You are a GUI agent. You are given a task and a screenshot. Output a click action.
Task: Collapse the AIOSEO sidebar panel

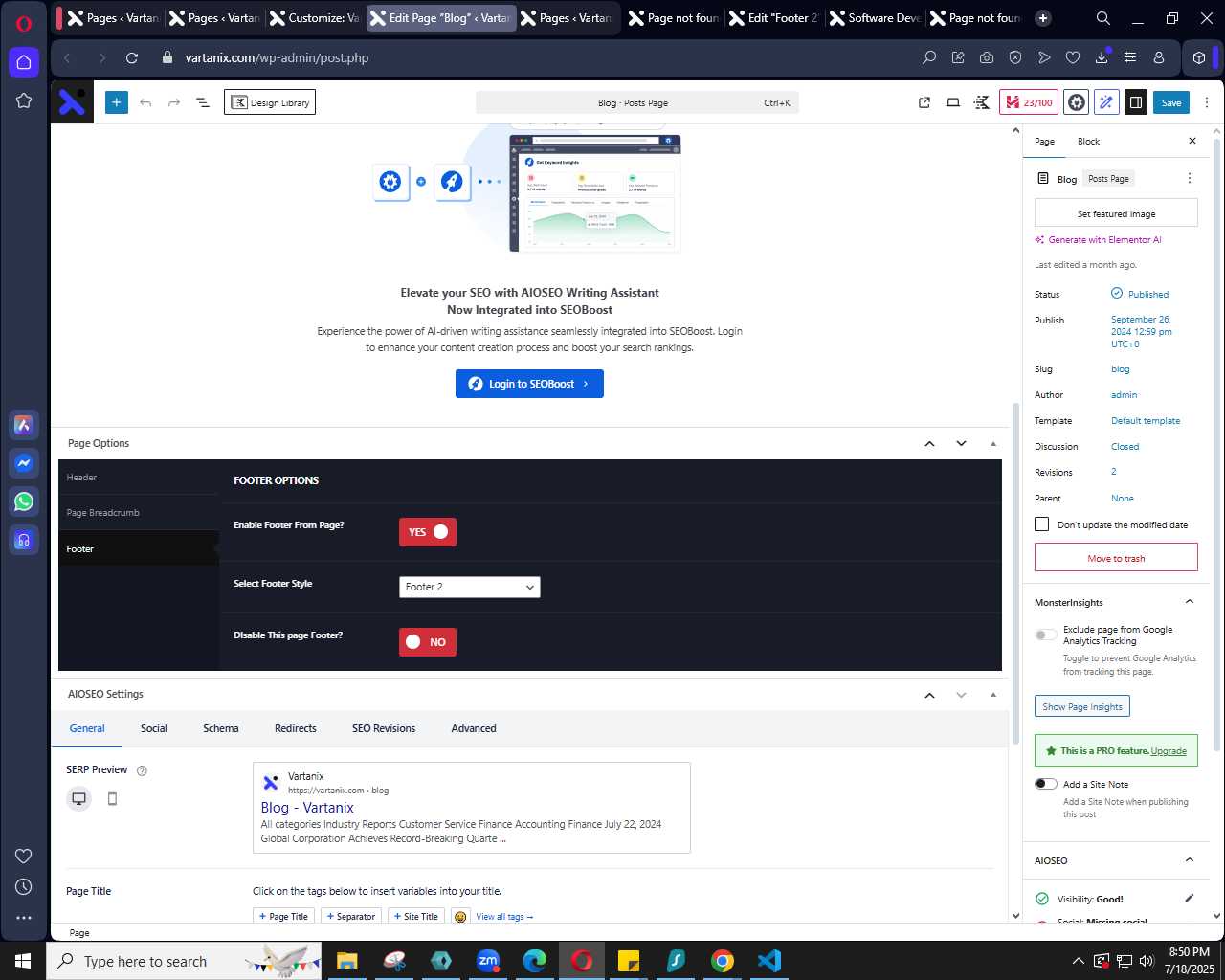1190,860
